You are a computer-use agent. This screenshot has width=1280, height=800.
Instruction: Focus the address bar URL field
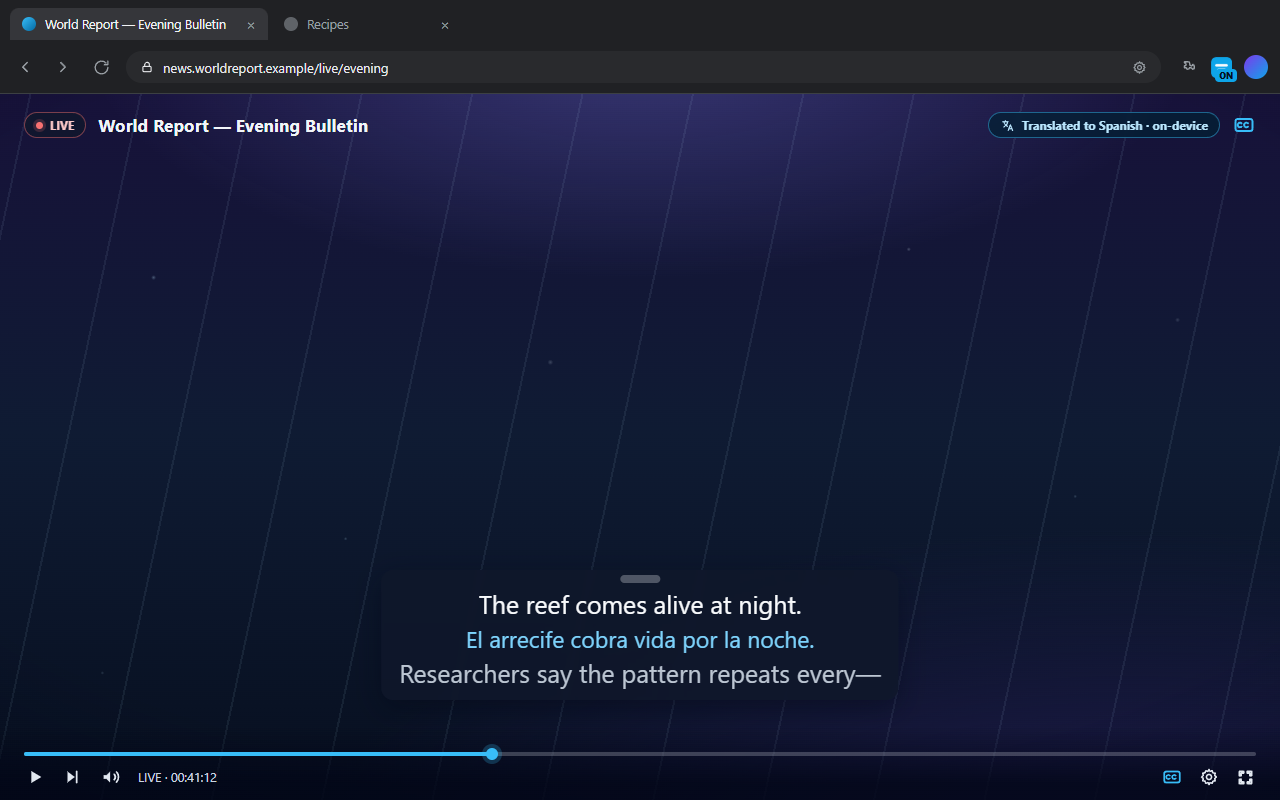pos(643,67)
